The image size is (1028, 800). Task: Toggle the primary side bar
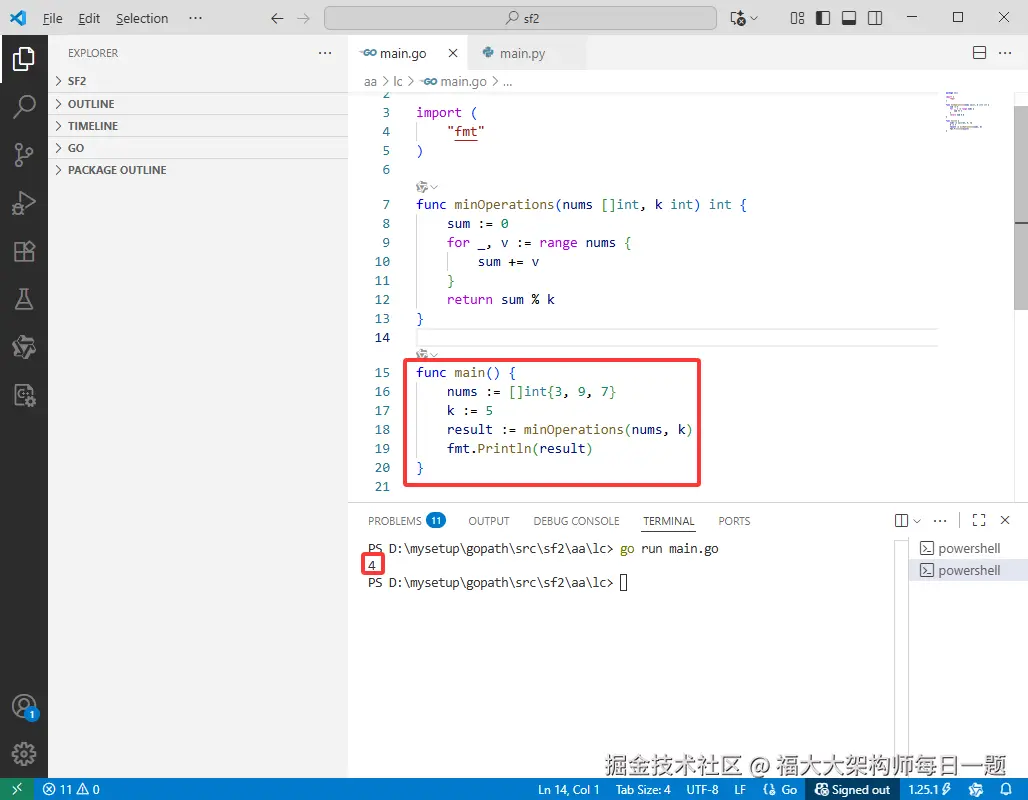tap(823, 18)
